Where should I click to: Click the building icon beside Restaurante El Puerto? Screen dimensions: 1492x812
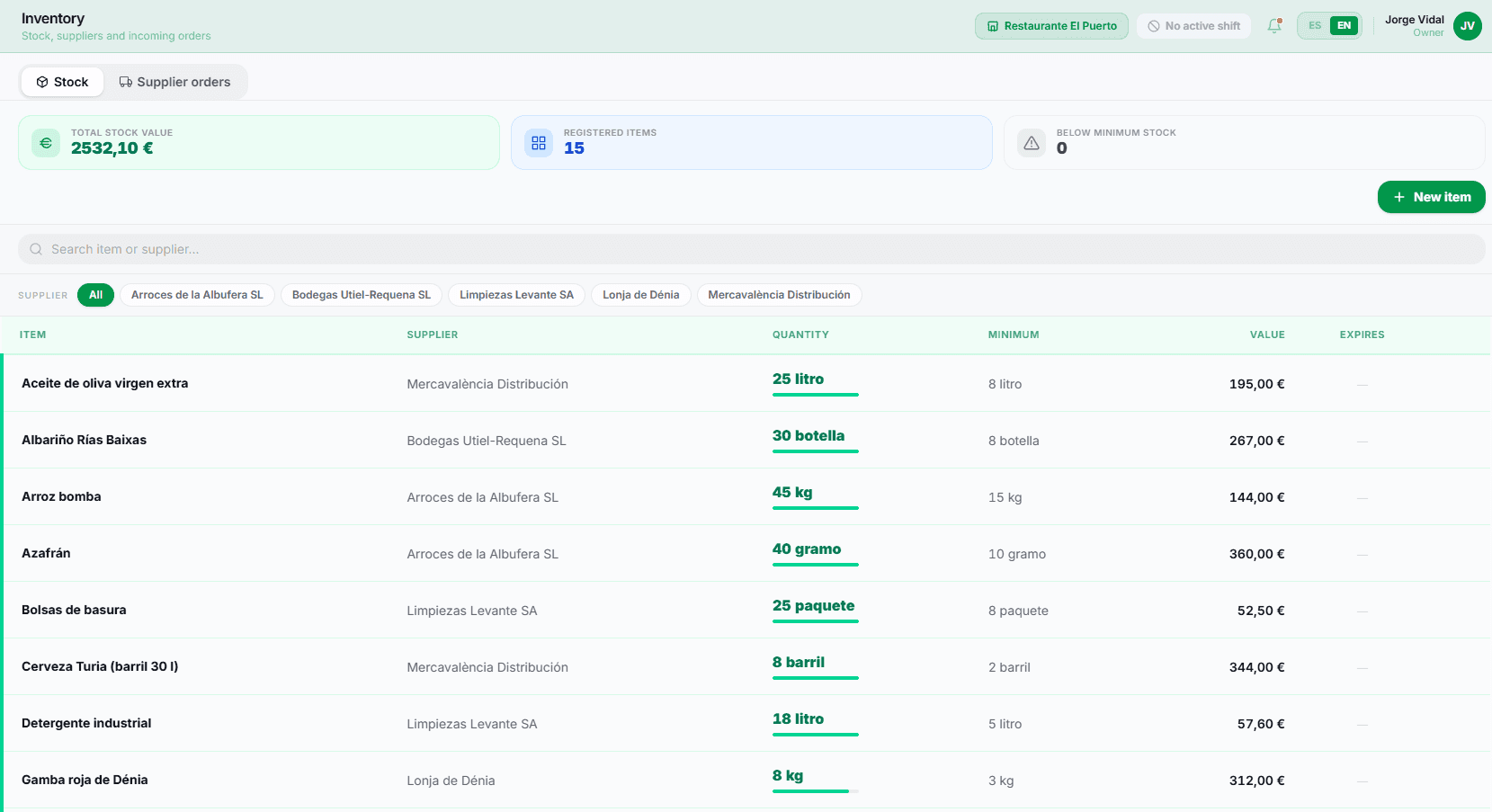(993, 26)
